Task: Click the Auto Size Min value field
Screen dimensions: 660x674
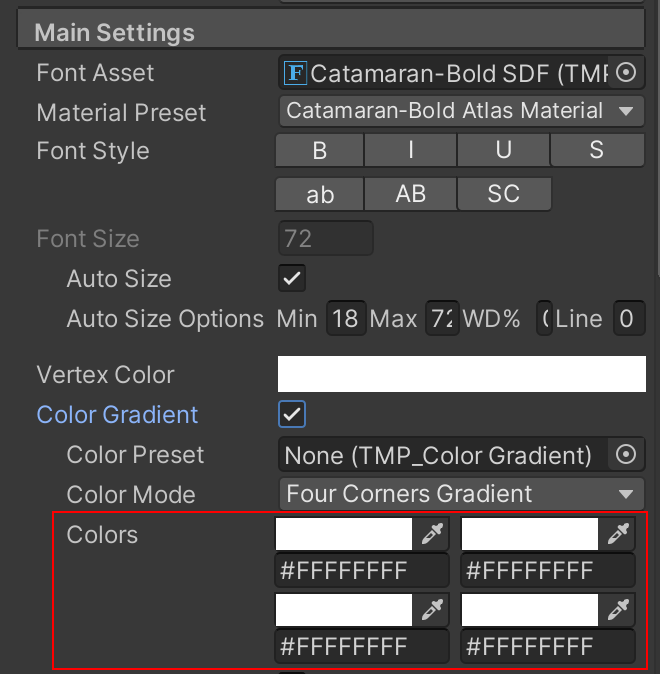Action: pyautogui.click(x=345, y=319)
